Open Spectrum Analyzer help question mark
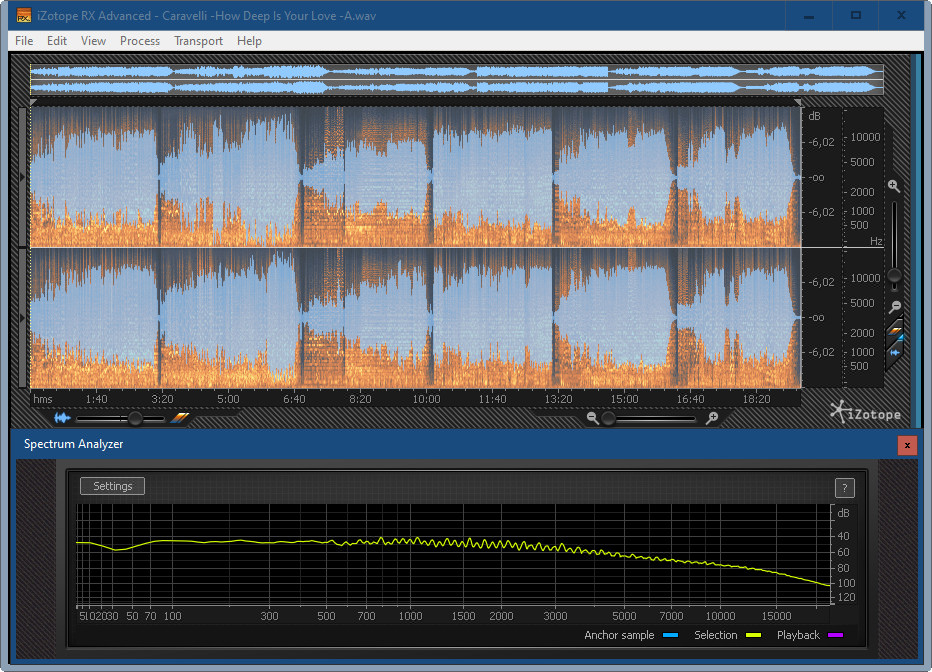932x672 pixels. tap(845, 488)
